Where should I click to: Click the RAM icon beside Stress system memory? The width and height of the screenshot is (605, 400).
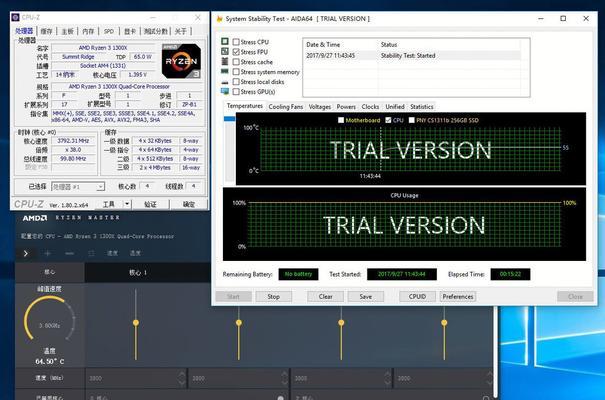pyautogui.click(x=225, y=71)
